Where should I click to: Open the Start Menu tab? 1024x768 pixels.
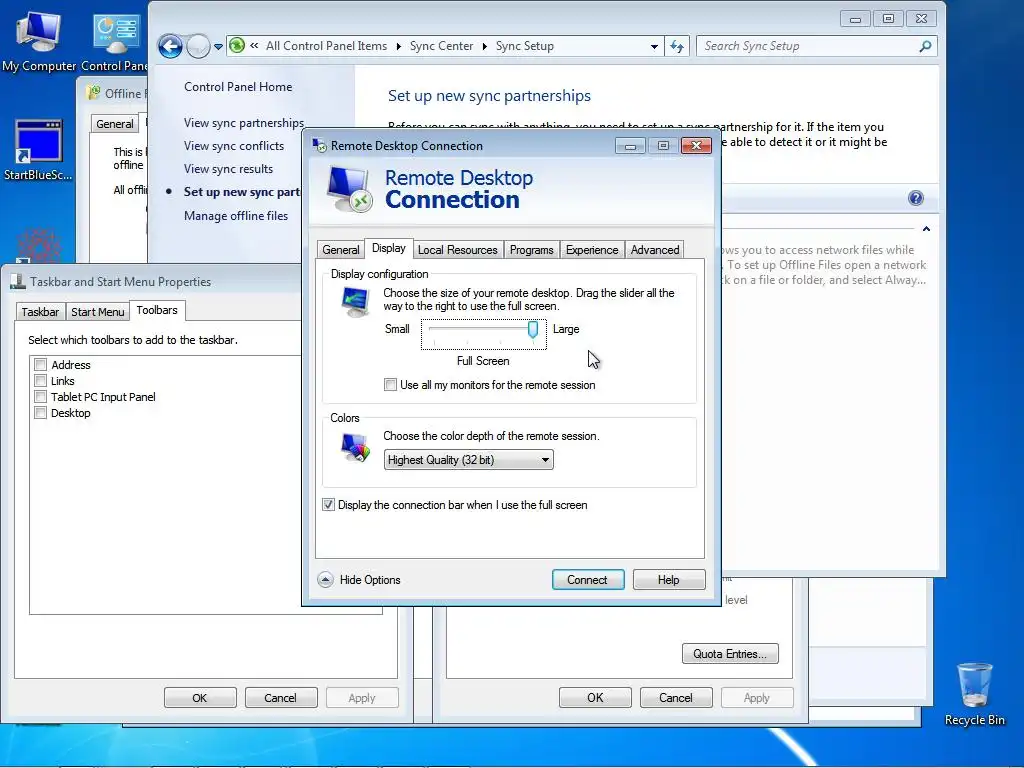pos(97,312)
